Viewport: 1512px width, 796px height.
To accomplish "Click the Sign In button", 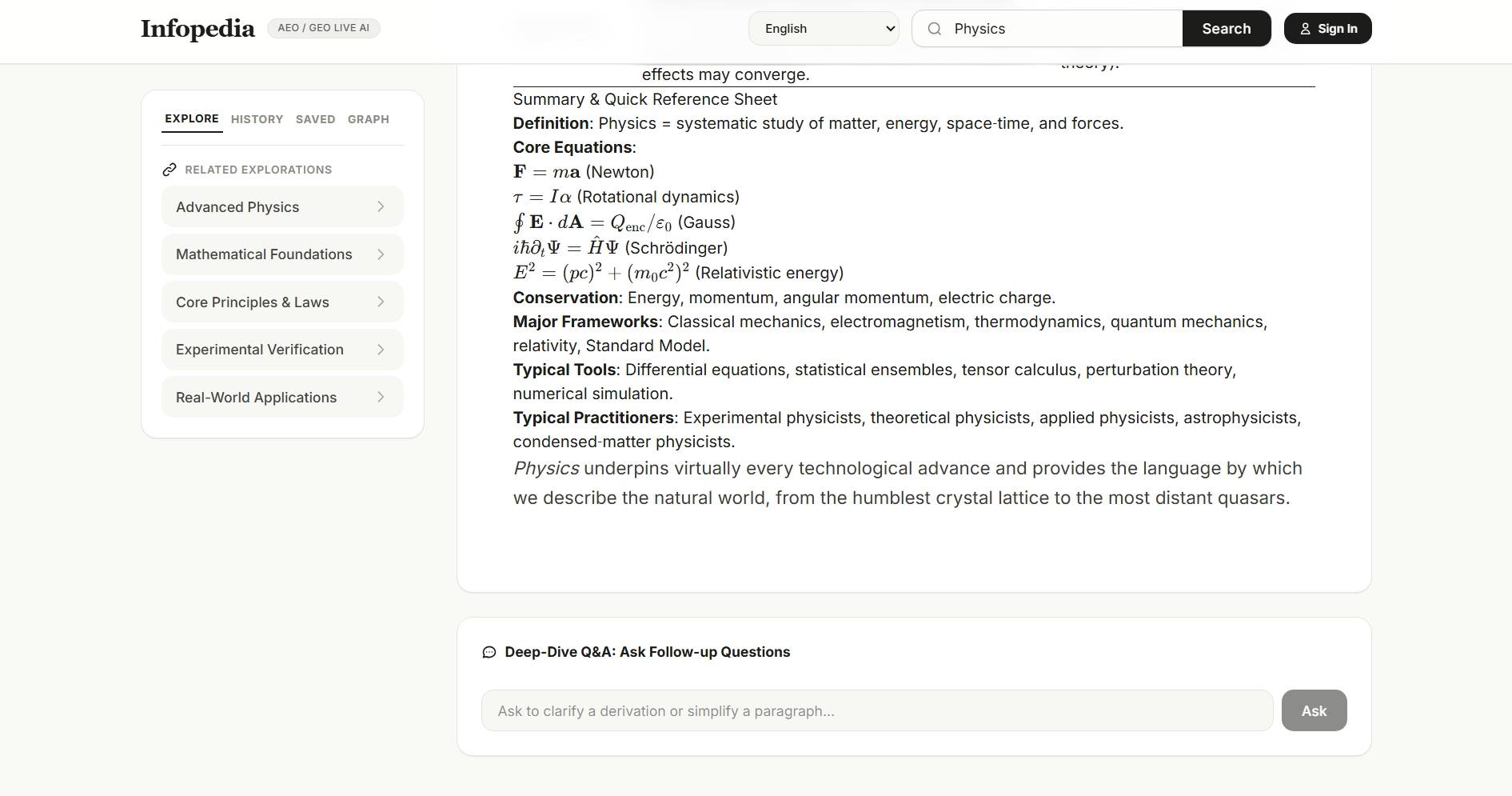I will (1327, 29).
